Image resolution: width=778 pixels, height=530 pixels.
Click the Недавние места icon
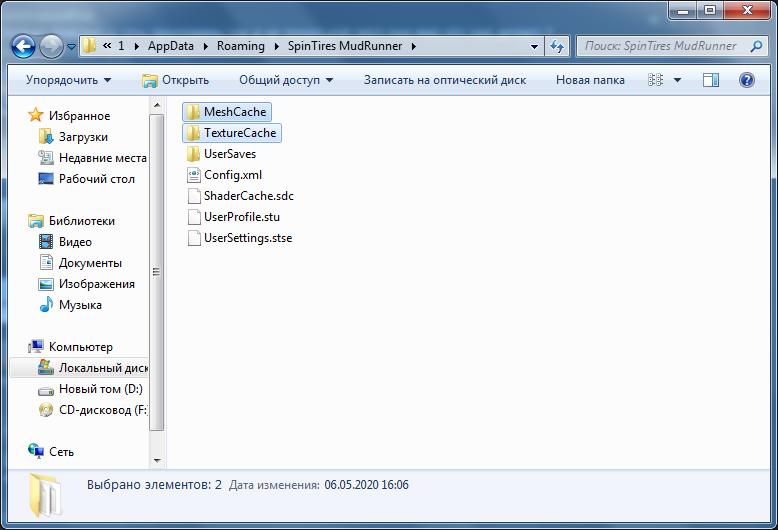point(46,157)
